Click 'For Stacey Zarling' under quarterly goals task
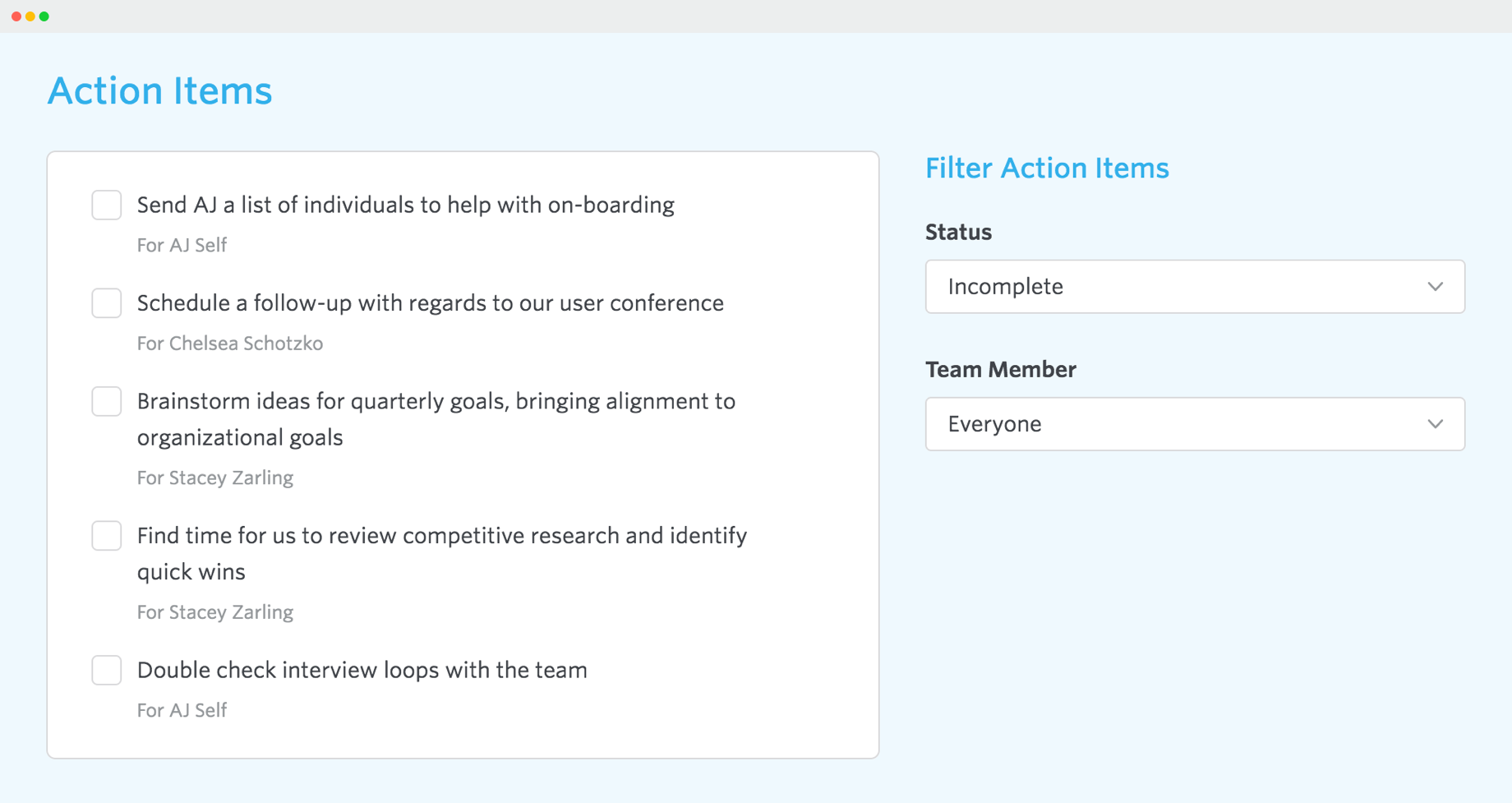The image size is (1512, 803). 214,478
